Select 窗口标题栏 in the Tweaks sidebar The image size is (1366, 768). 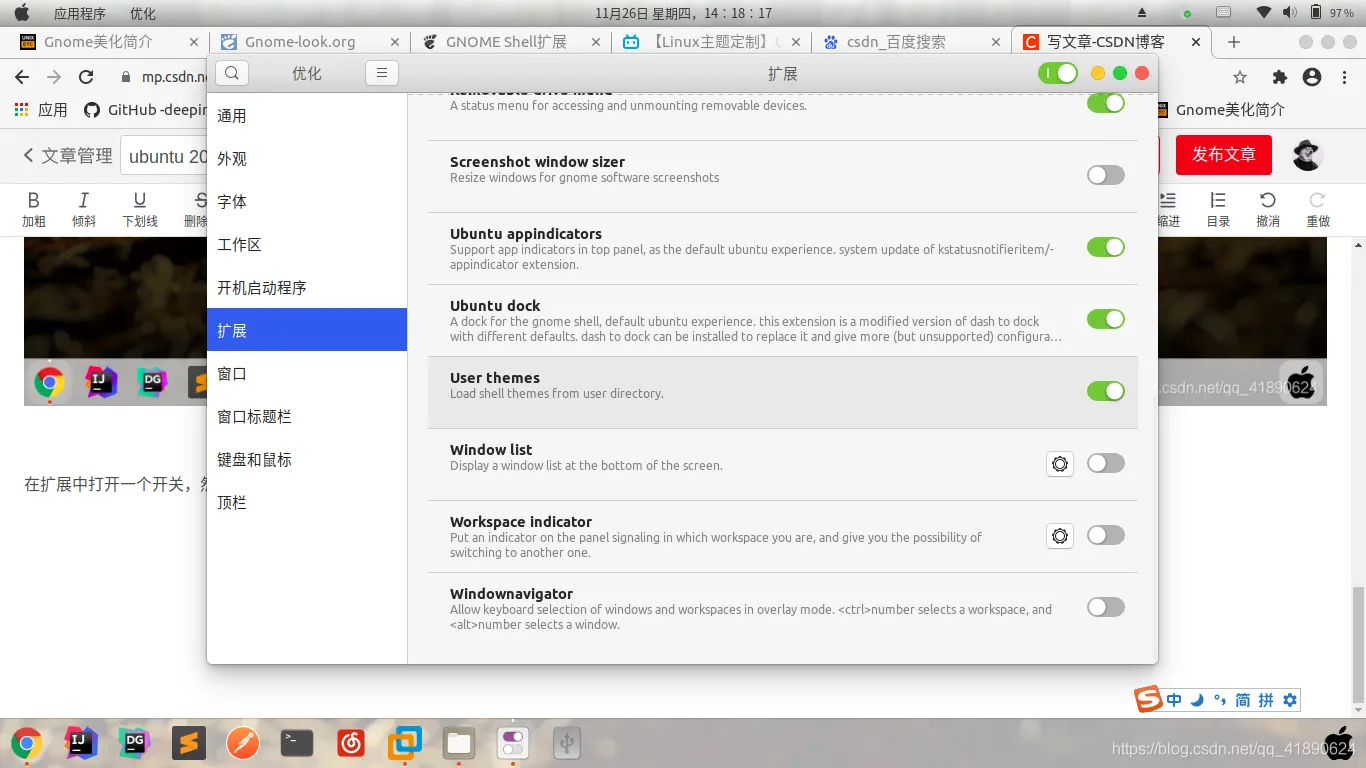pyautogui.click(x=307, y=417)
